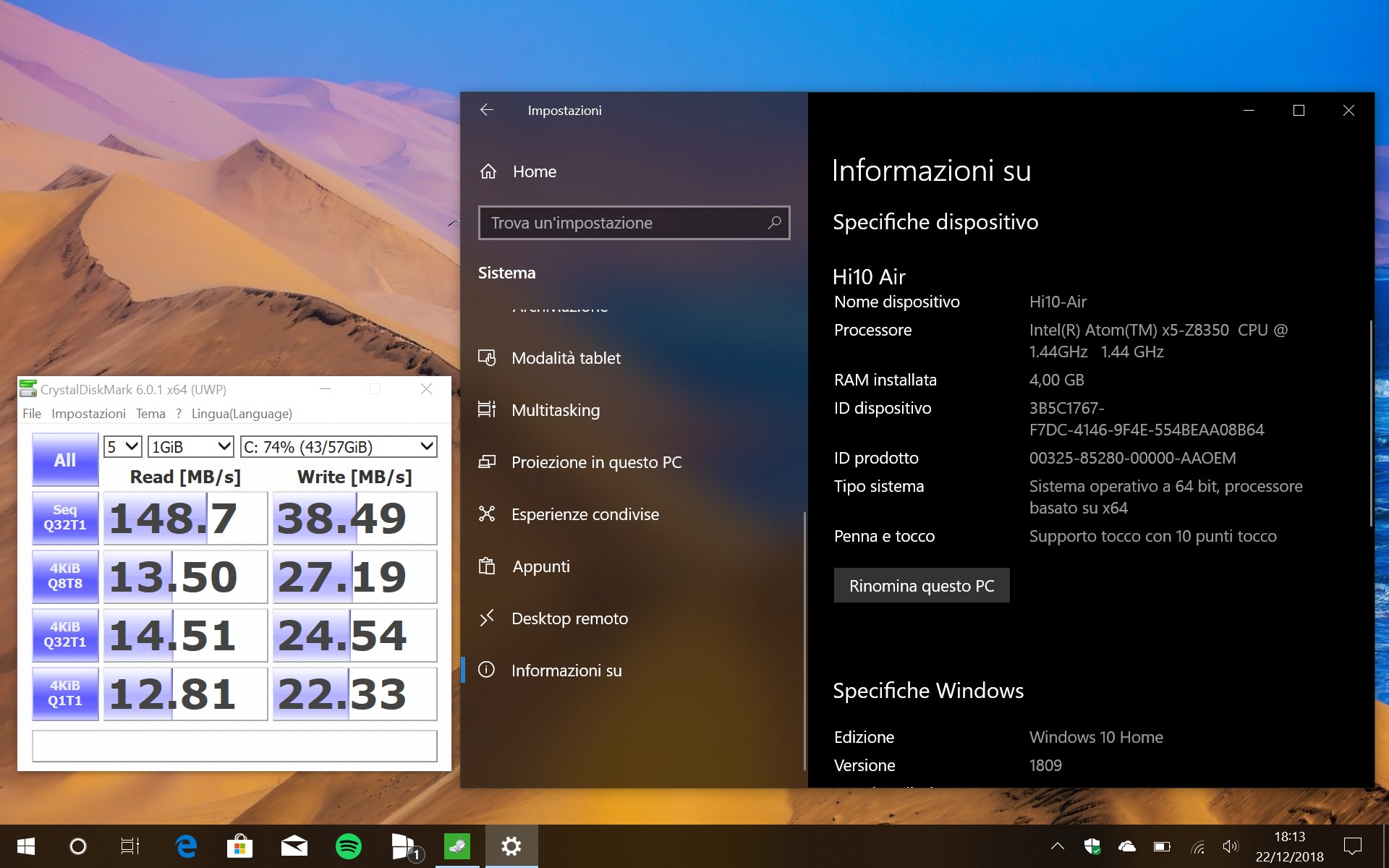Switch to Settings gear taskbar icon
Image resolution: width=1389 pixels, height=868 pixels.
tap(511, 846)
